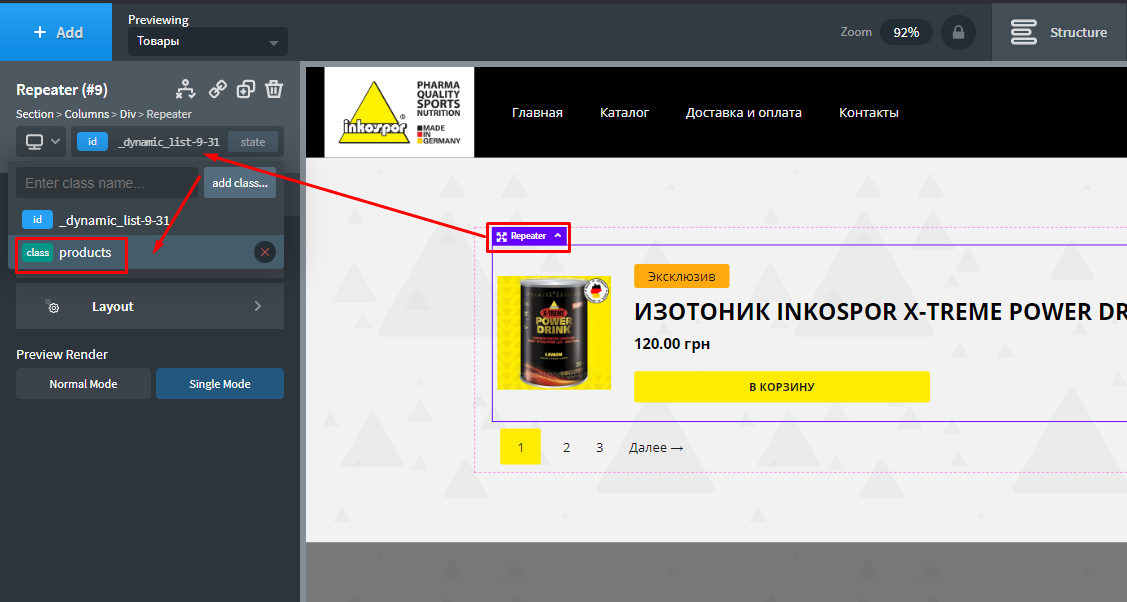Screen dimensions: 1127x602
Task: Click the Add element button
Action: (x=56, y=32)
